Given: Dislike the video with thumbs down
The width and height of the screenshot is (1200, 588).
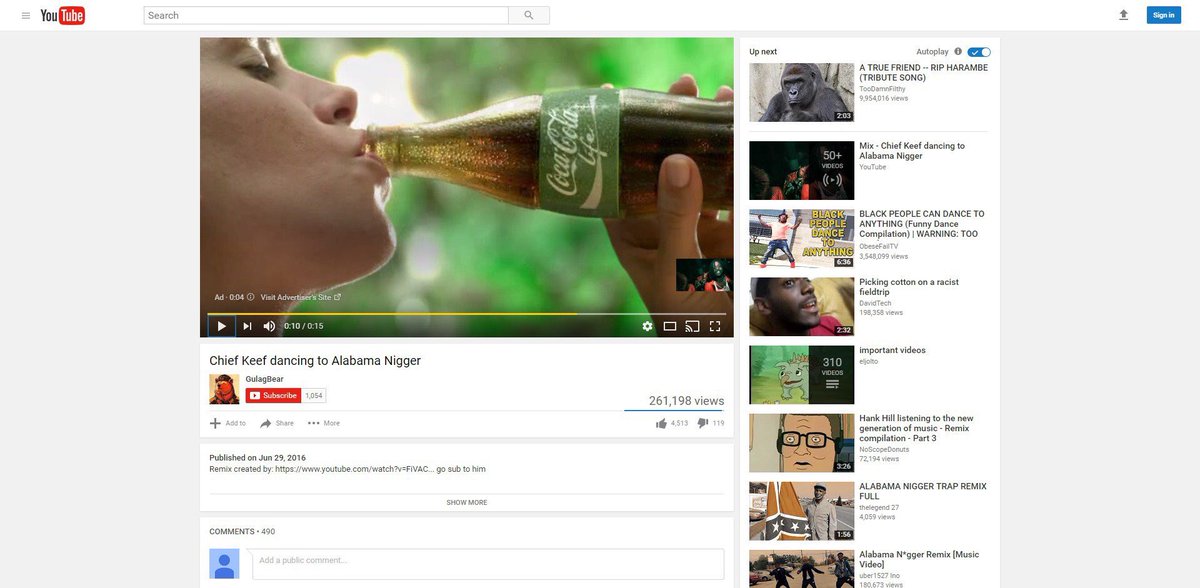Looking at the screenshot, I should click(x=702, y=423).
